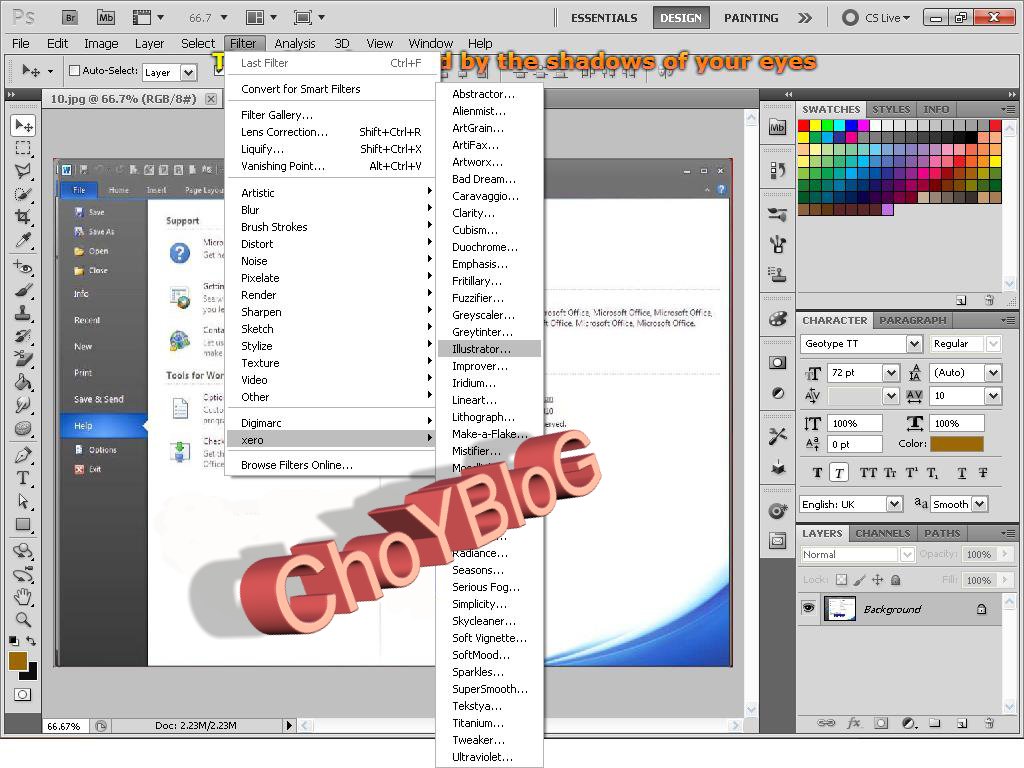Viewport: 1024px width, 768px height.
Task: Open the Image menu
Action: [x=101, y=44]
